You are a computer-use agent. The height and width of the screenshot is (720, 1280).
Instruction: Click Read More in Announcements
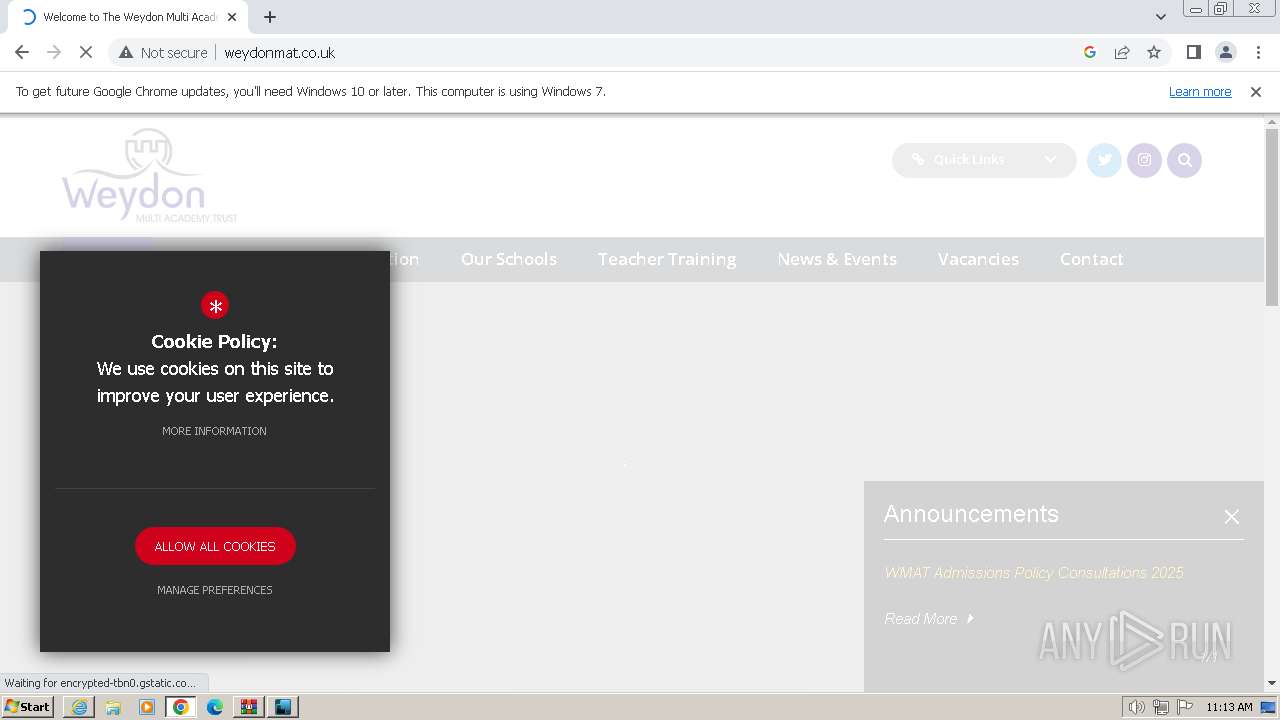pos(928,619)
